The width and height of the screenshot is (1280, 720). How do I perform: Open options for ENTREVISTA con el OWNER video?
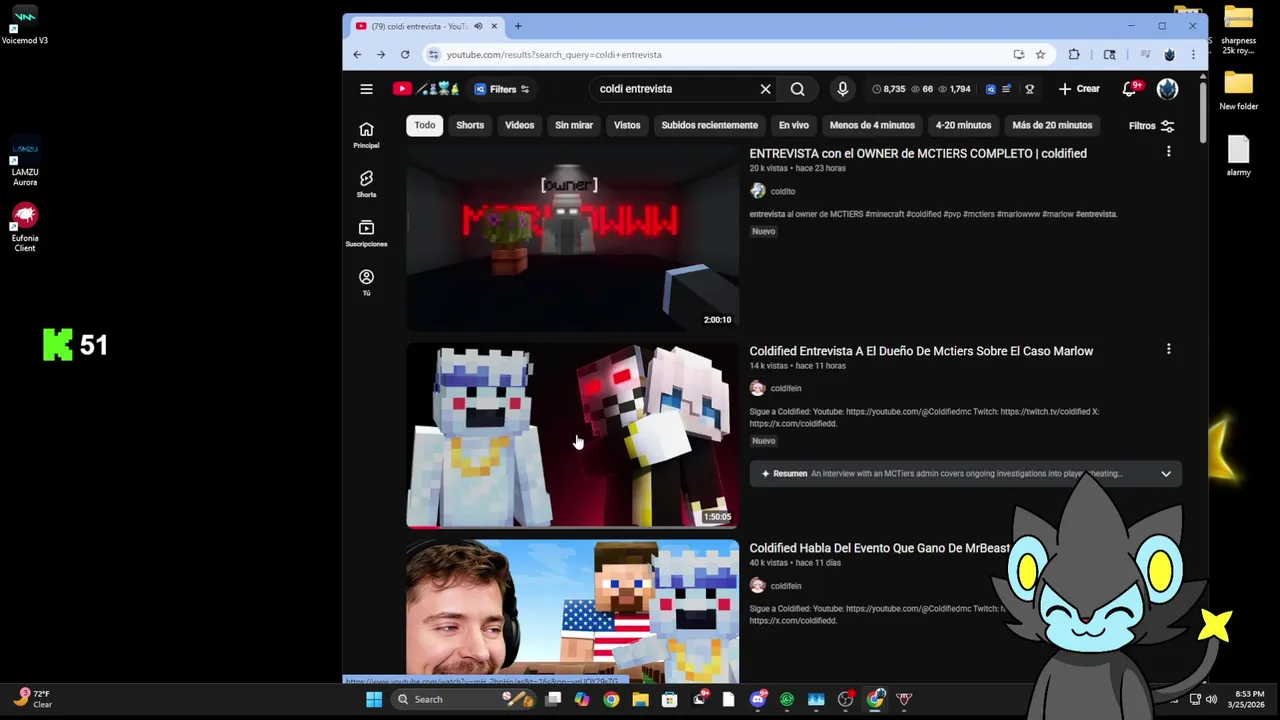[x=1168, y=152]
